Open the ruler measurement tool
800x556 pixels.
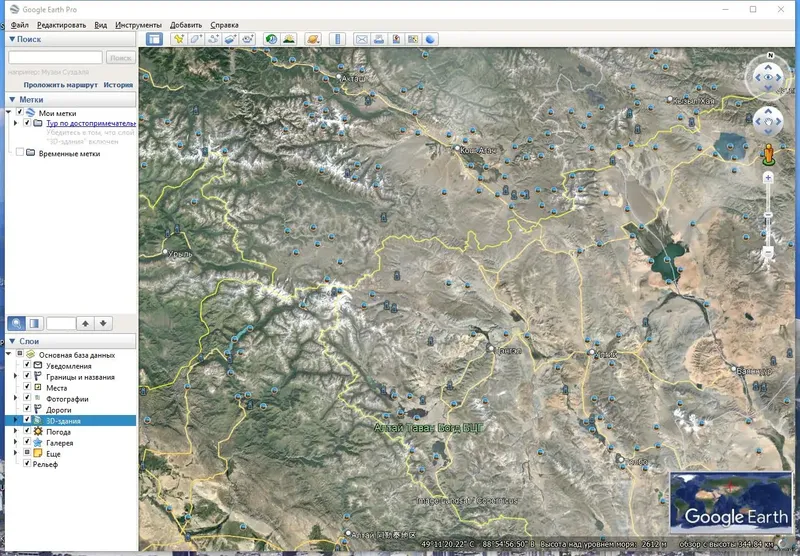pyautogui.click(x=337, y=39)
